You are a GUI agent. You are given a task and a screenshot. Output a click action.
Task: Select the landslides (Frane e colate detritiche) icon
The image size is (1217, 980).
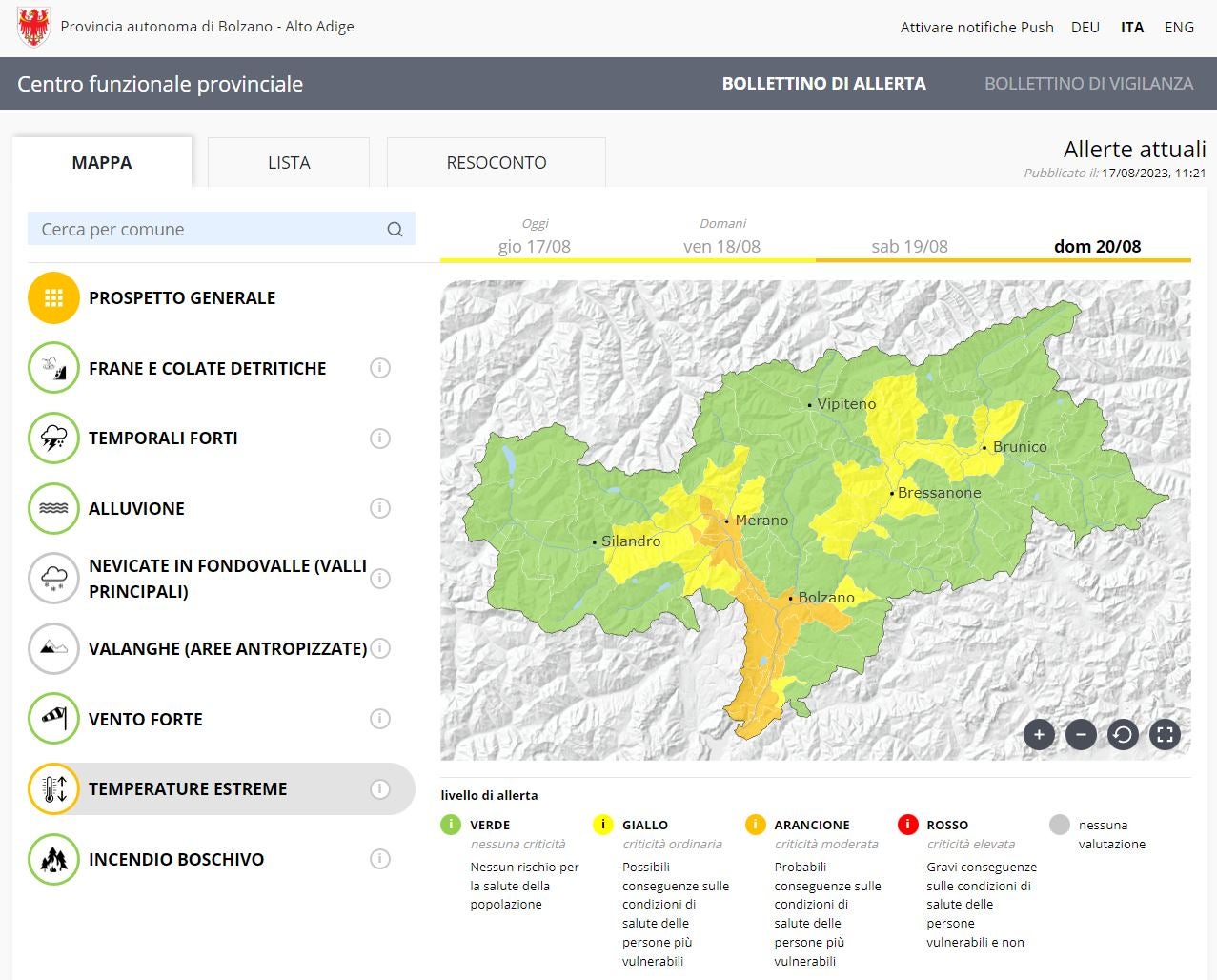[53, 368]
